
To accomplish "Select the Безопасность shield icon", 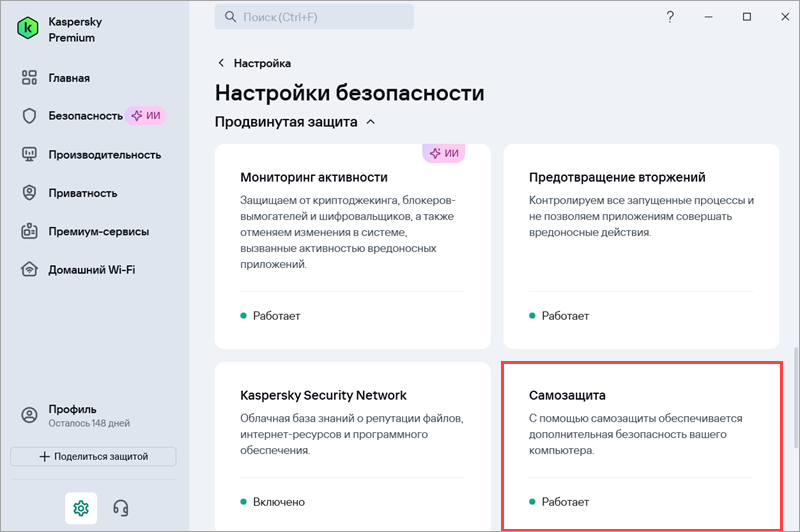I will (x=29, y=116).
